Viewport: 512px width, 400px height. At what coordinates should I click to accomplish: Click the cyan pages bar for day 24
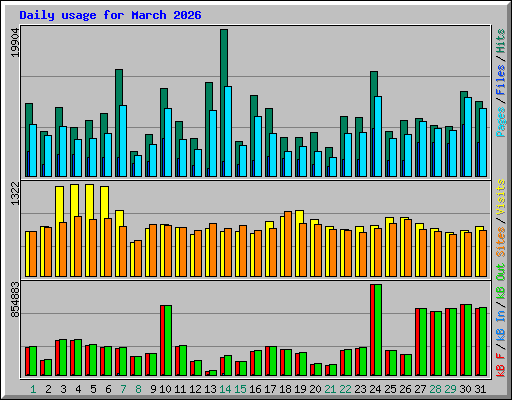click(378, 136)
